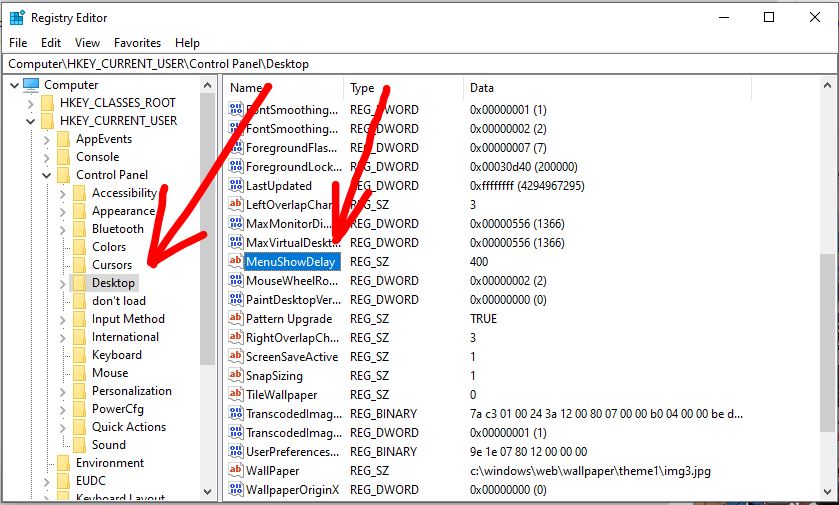Click the MouseWheelRo DWORD value icon
This screenshot has height=505, width=839.
tap(235, 280)
